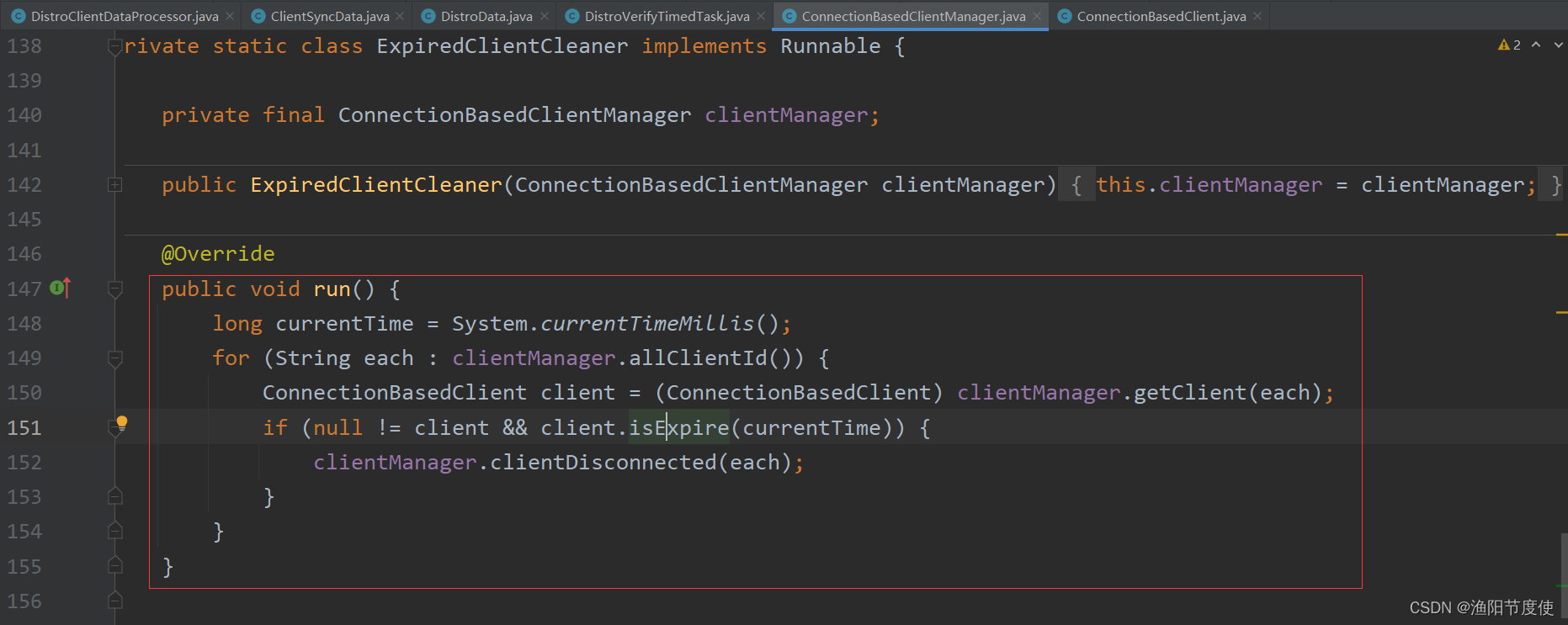Click class icon on DistroVerifyTimedTask.java tab
The height and width of the screenshot is (625, 1568).
(572, 16)
